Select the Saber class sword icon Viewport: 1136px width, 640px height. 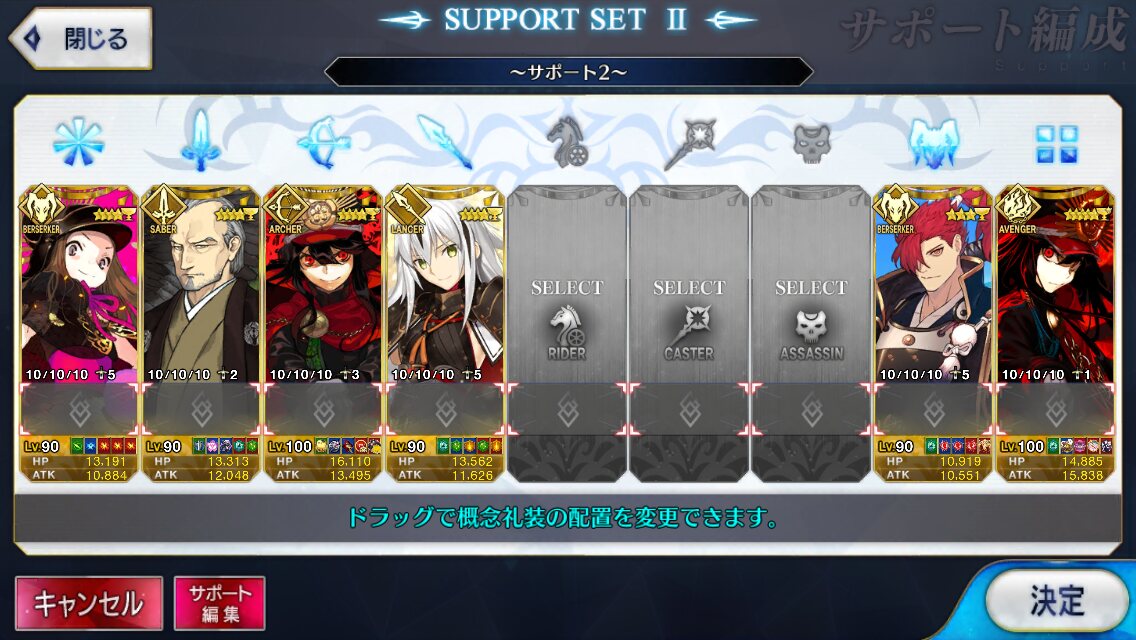click(201, 141)
